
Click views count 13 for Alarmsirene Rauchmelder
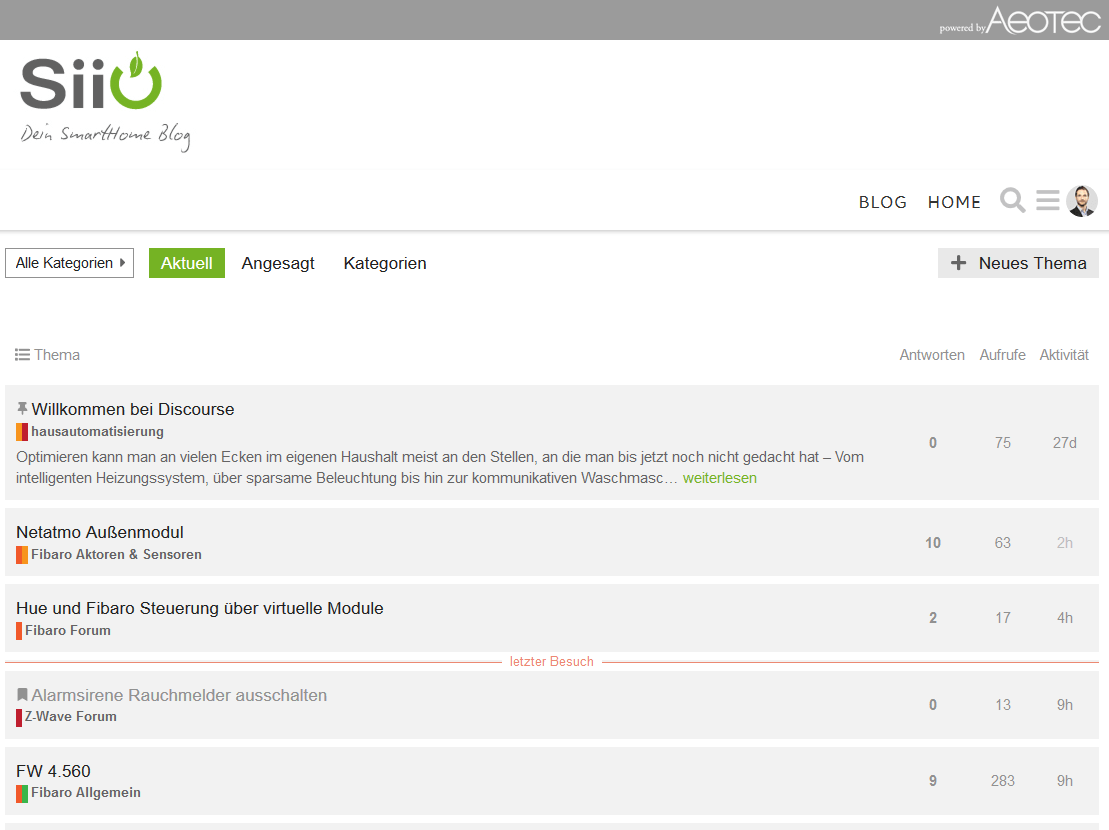point(1002,705)
